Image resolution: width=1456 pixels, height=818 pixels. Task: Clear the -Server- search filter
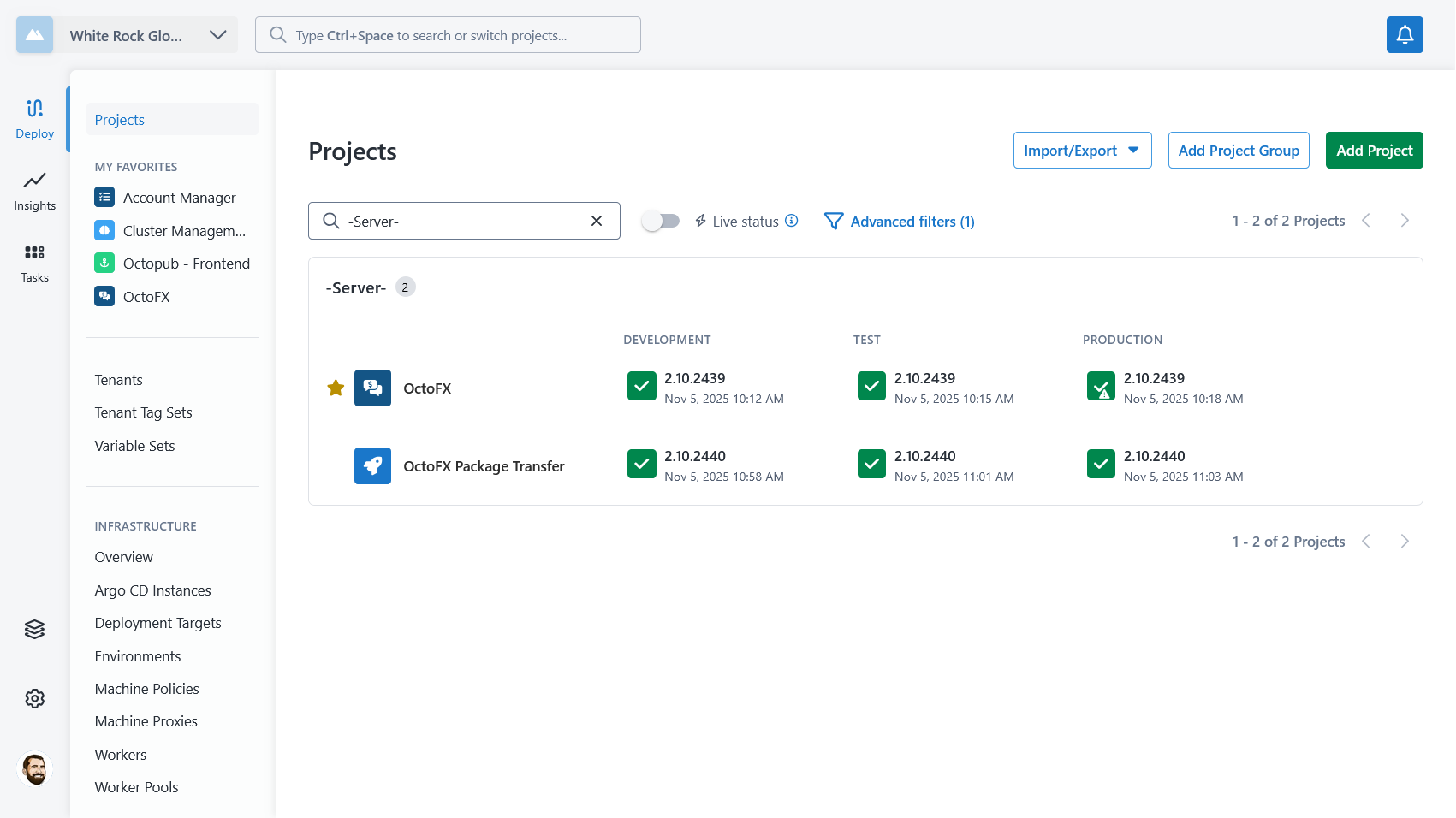pos(597,221)
